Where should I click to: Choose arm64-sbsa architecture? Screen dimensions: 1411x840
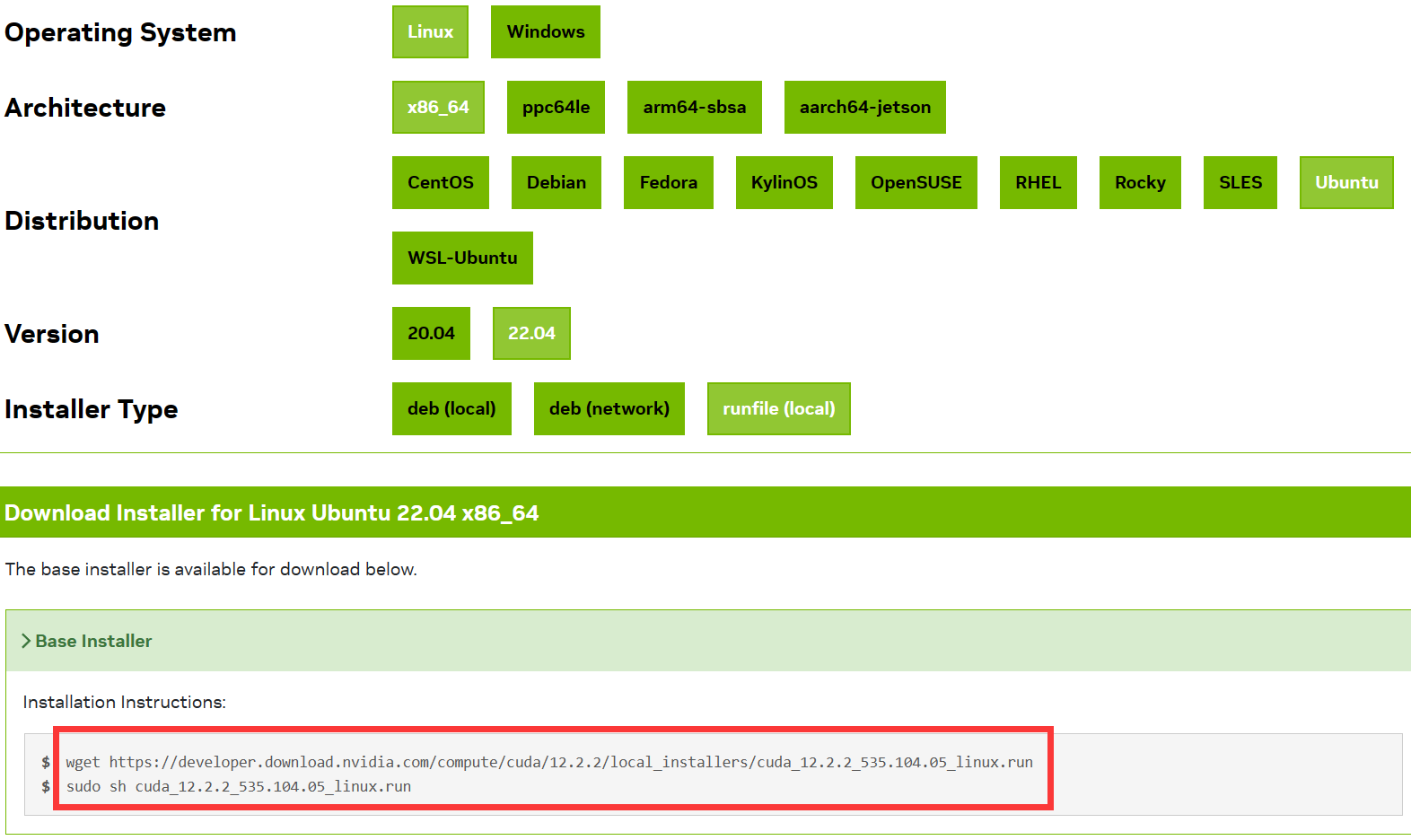coord(695,107)
